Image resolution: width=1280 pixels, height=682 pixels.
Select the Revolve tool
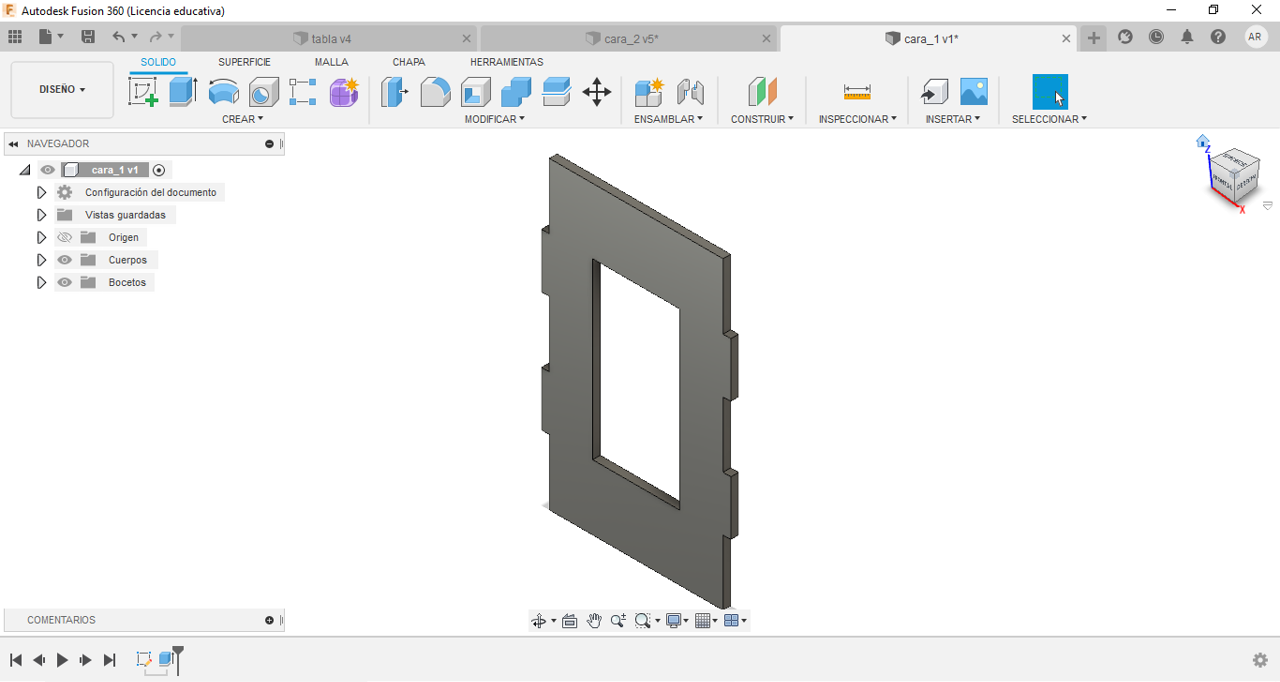pos(223,92)
